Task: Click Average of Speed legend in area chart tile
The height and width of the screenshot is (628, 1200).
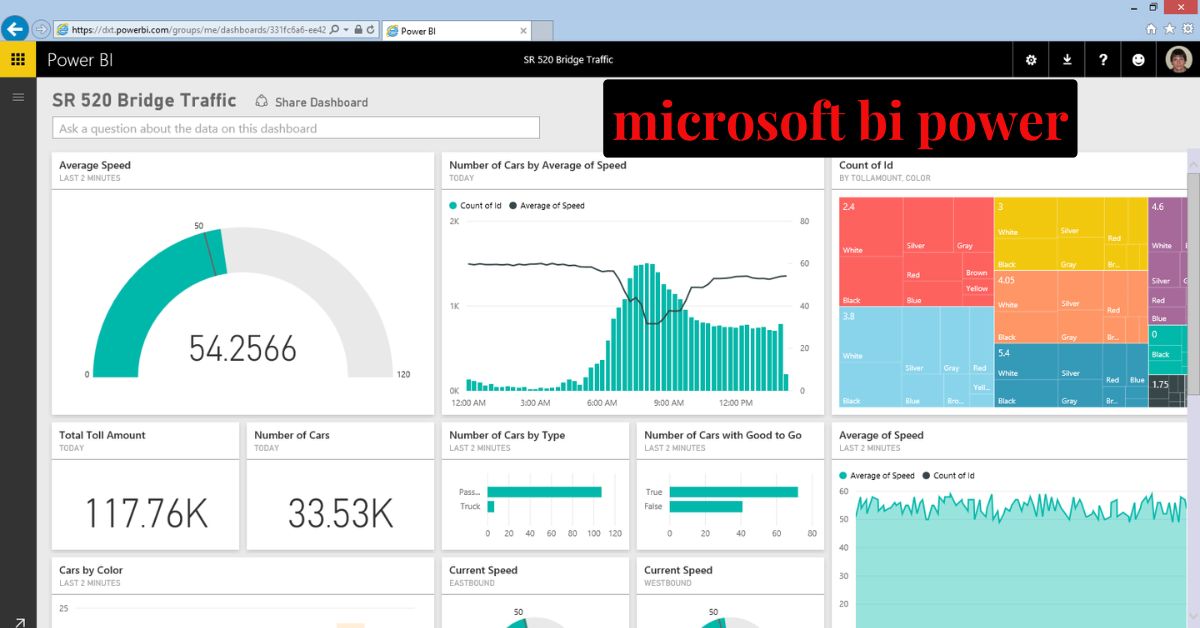Action: click(877, 475)
